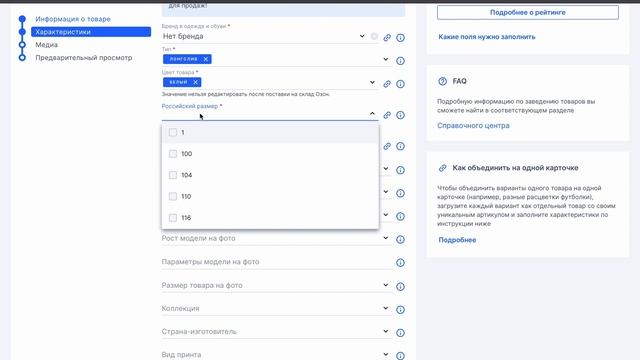Check size option 100

point(173,154)
